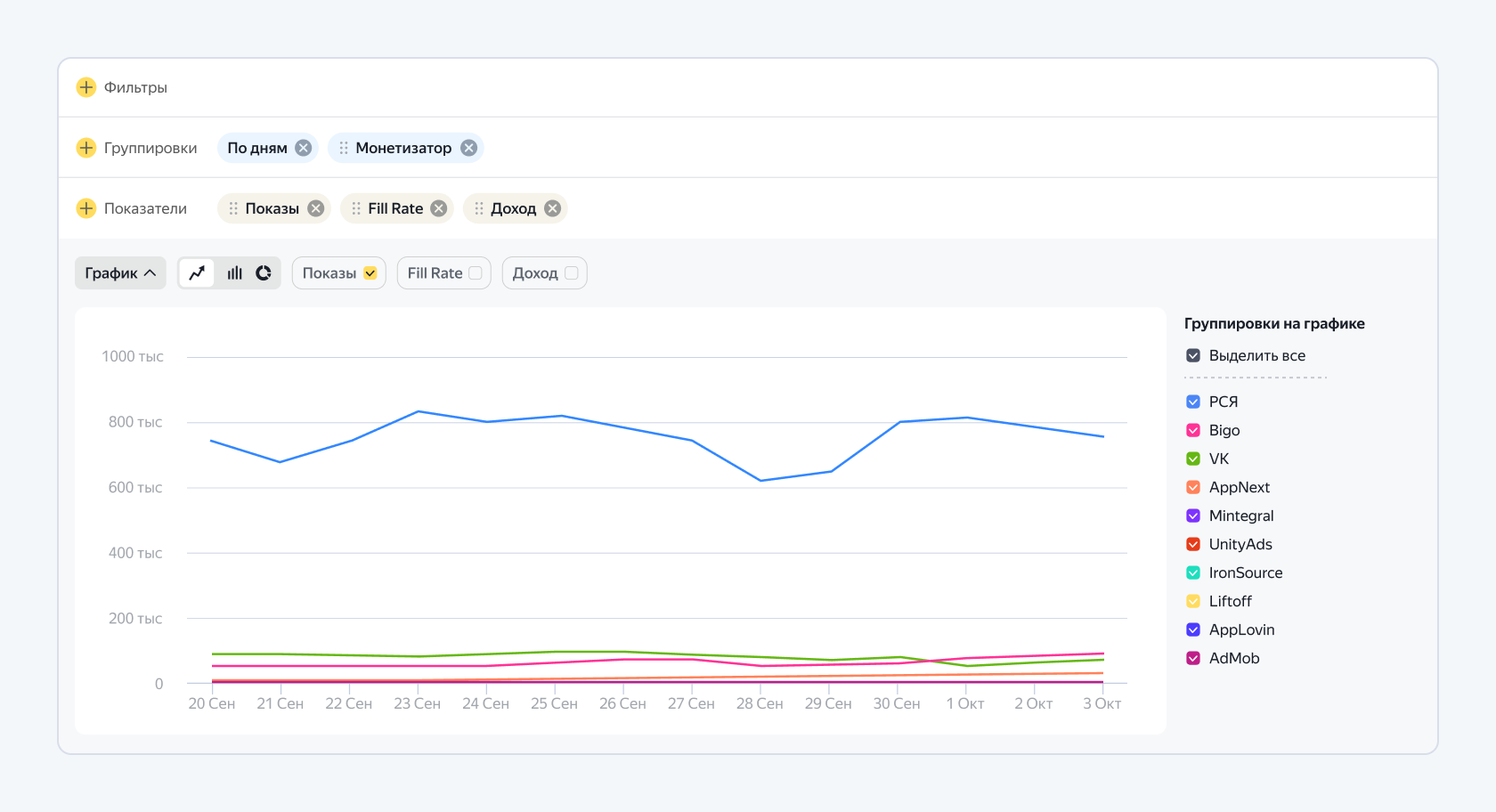The image size is (1496, 812).
Task: Switch to the line chart view
Action: point(197,273)
